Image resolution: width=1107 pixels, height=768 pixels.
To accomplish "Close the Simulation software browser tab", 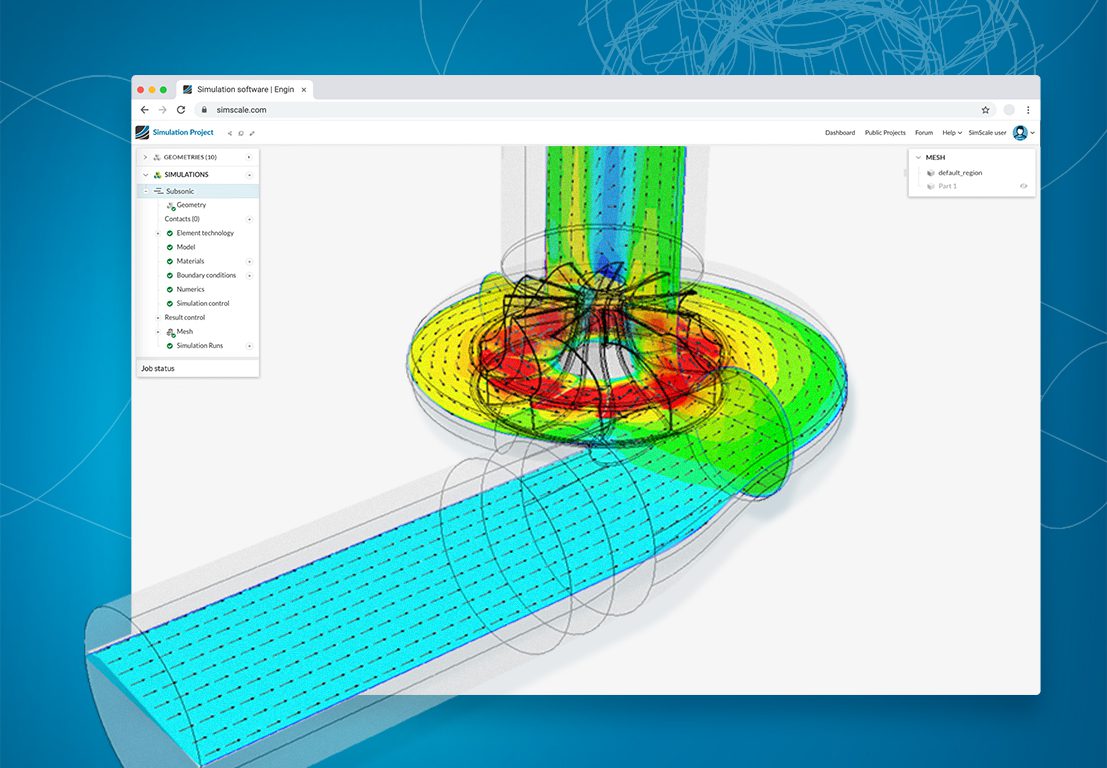I will 304,90.
